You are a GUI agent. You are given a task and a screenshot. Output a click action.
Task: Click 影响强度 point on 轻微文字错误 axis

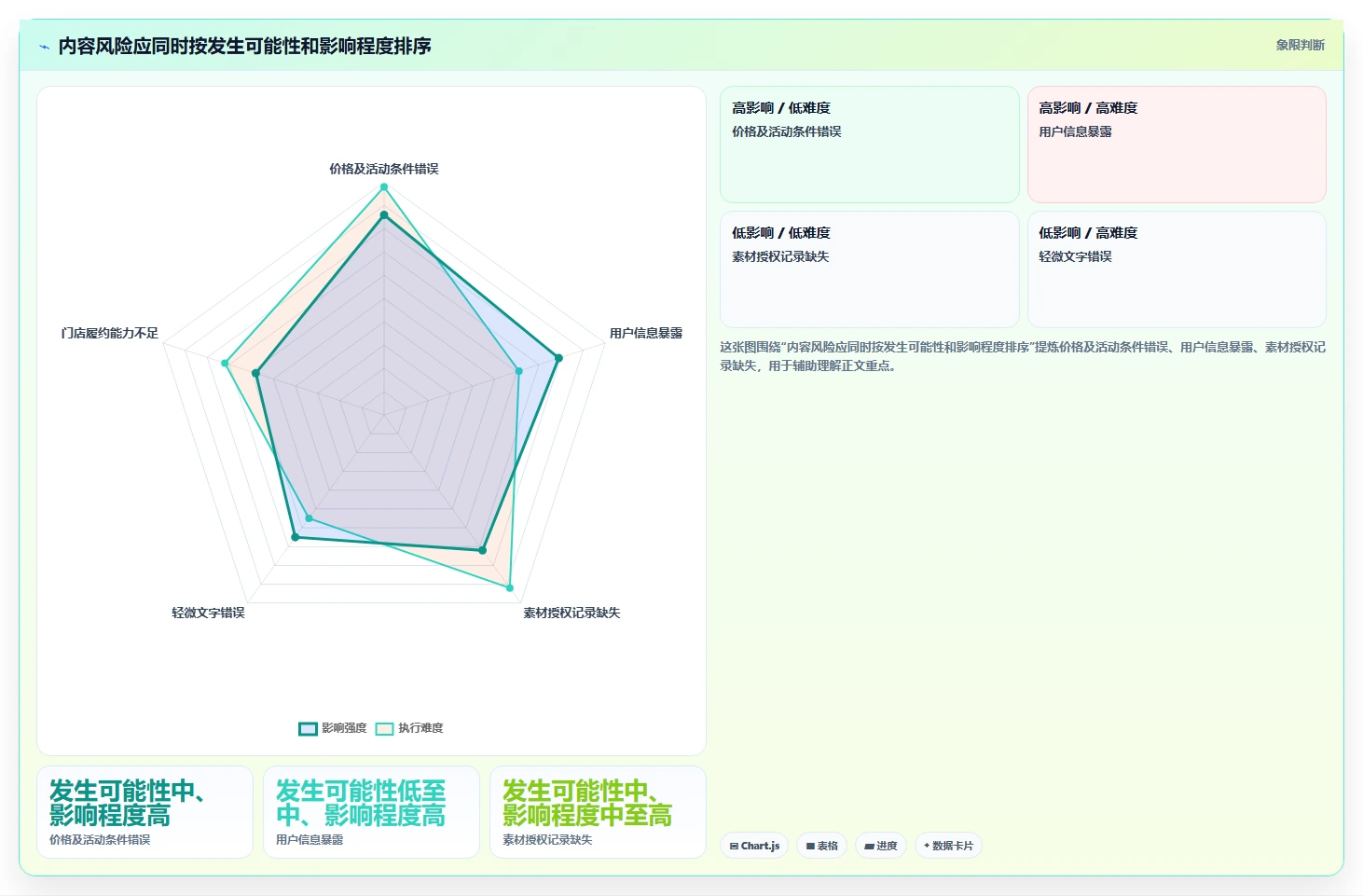(296, 537)
